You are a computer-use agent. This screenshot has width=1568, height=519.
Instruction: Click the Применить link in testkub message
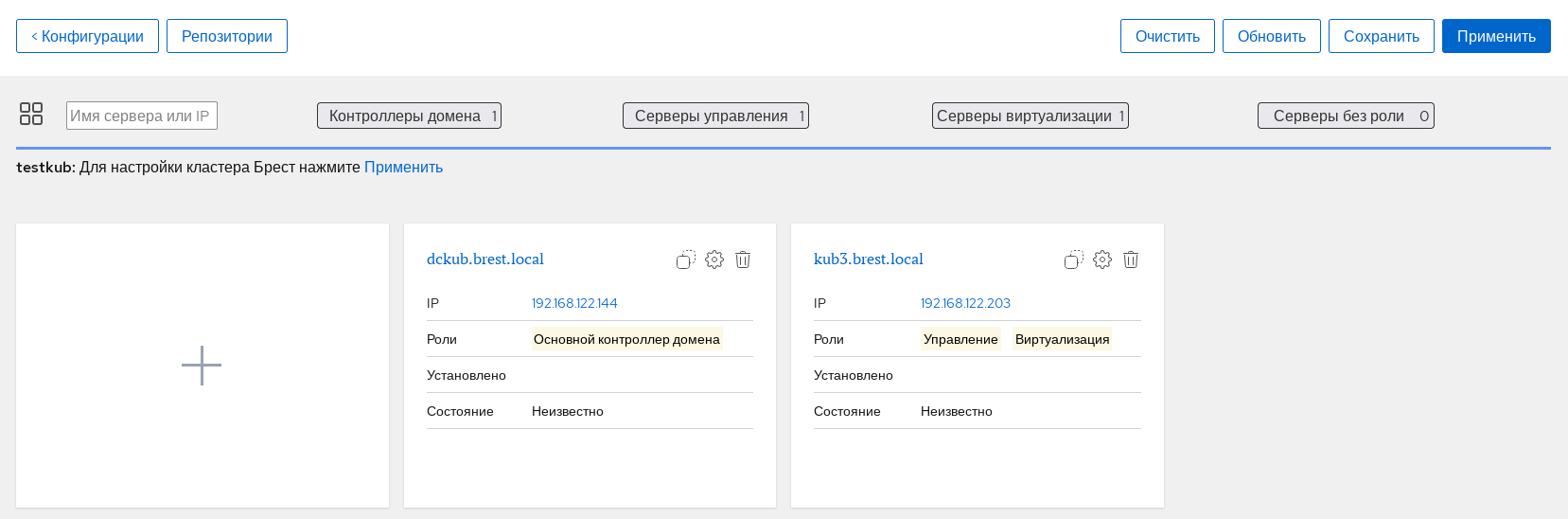pos(403,168)
